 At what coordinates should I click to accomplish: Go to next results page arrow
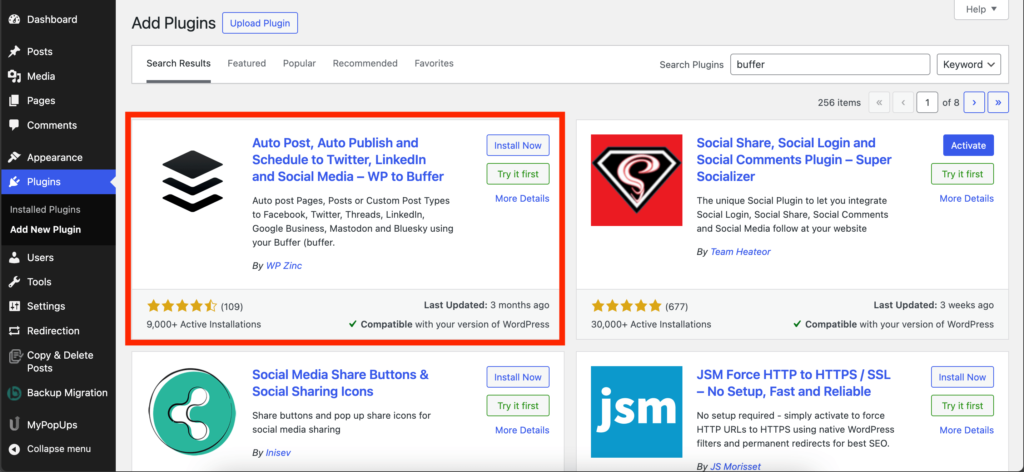click(x=973, y=102)
